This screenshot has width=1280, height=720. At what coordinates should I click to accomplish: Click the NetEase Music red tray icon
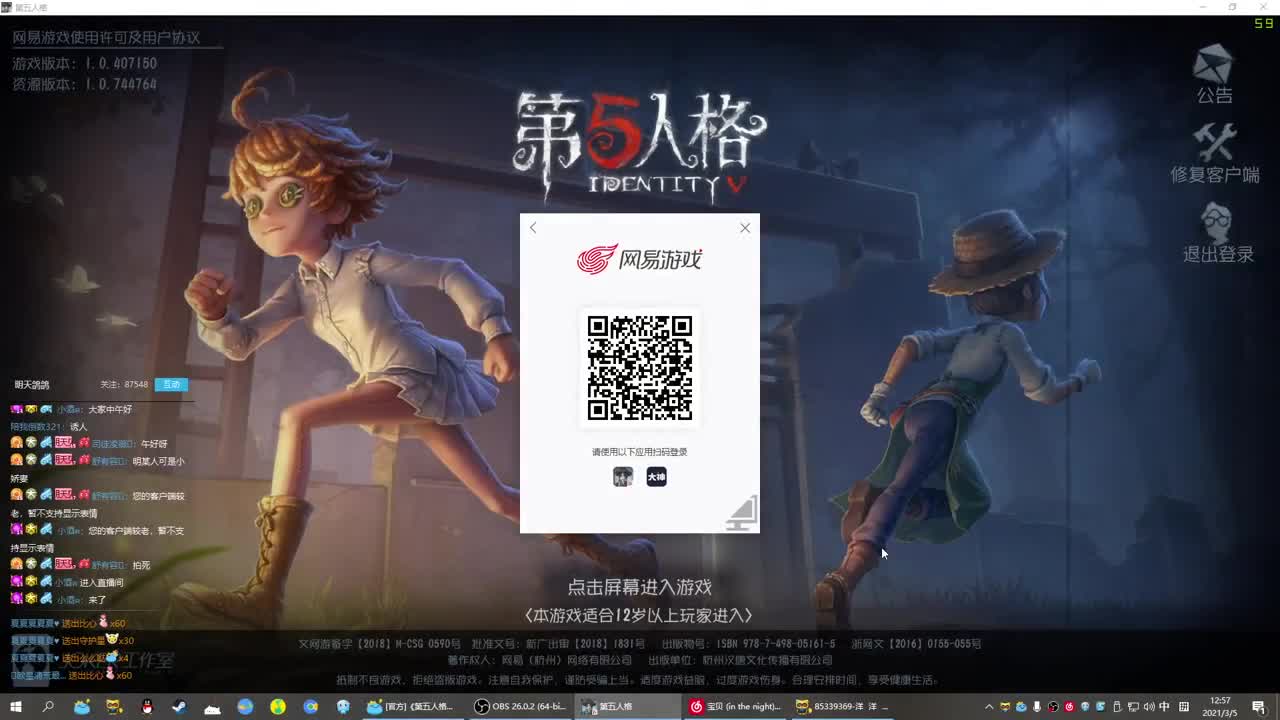pyautogui.click(x=1069, y=707)
